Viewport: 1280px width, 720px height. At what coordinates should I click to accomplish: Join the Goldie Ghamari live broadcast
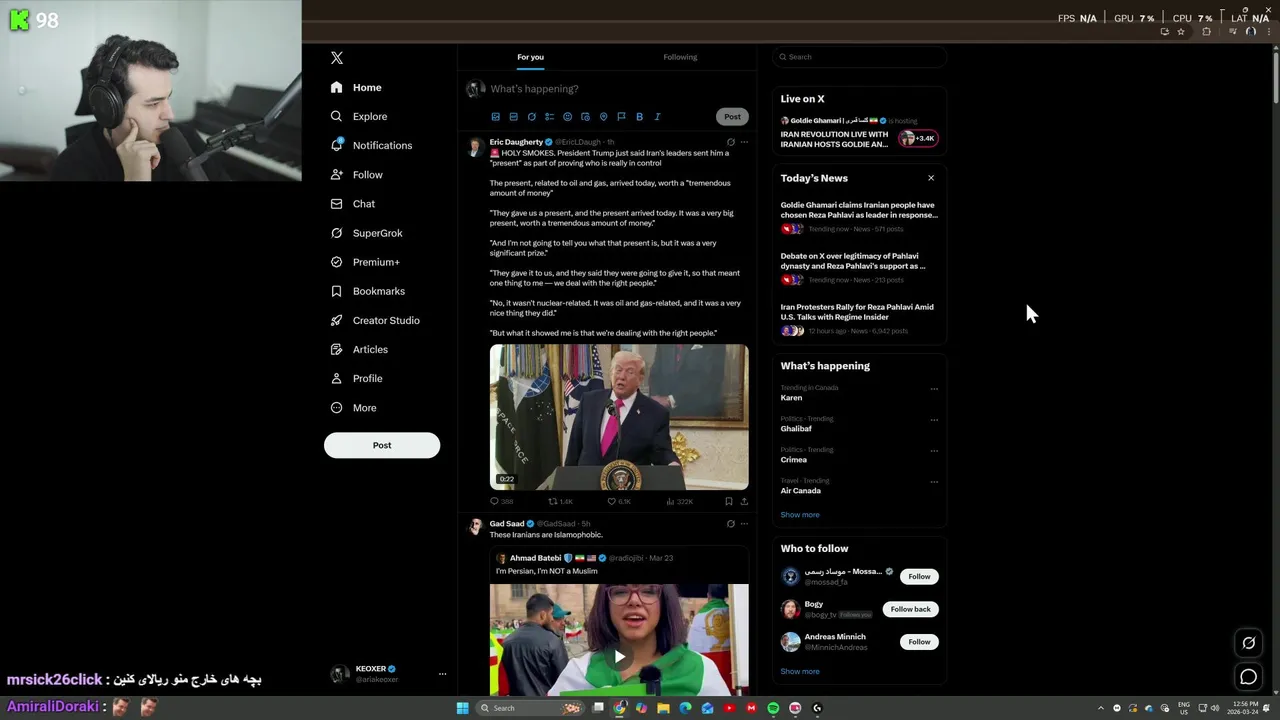tap(859, 133)
